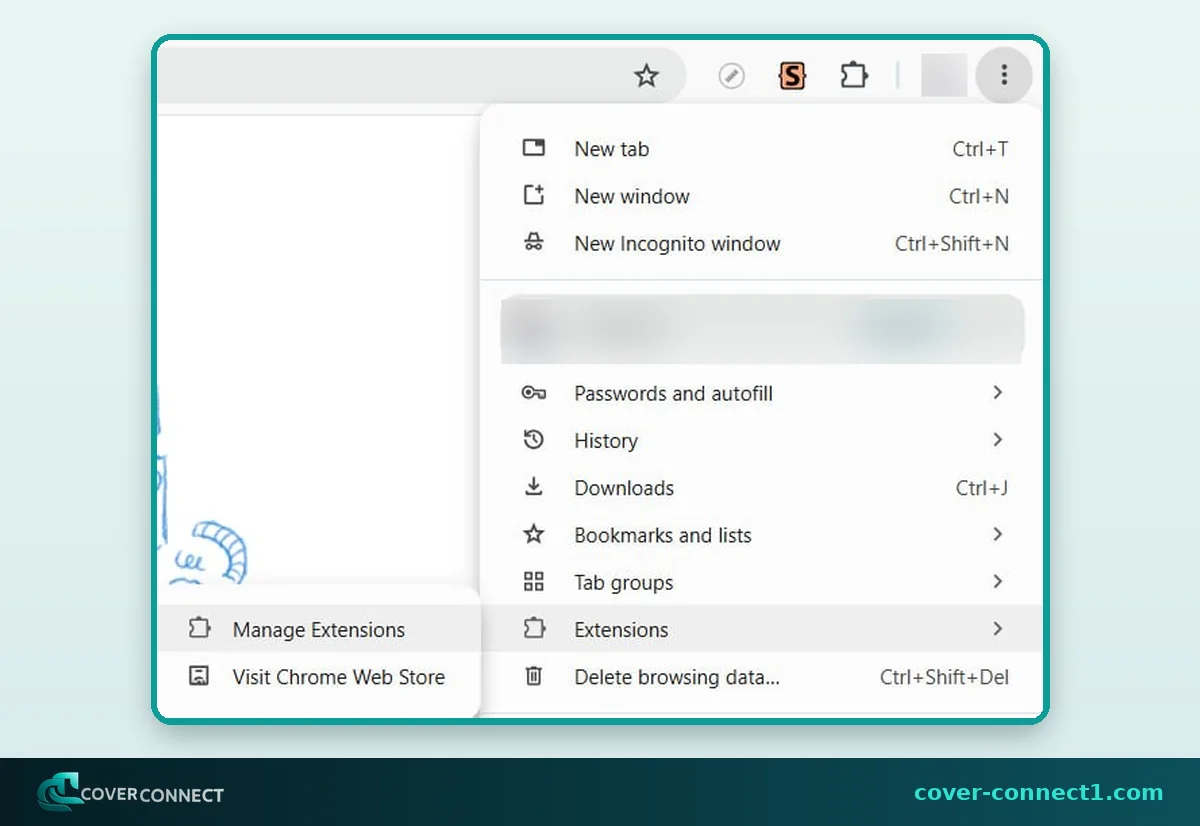The image size is (1200, 826).
Task: Click the grey pencil extension icon
Action: 732,76
